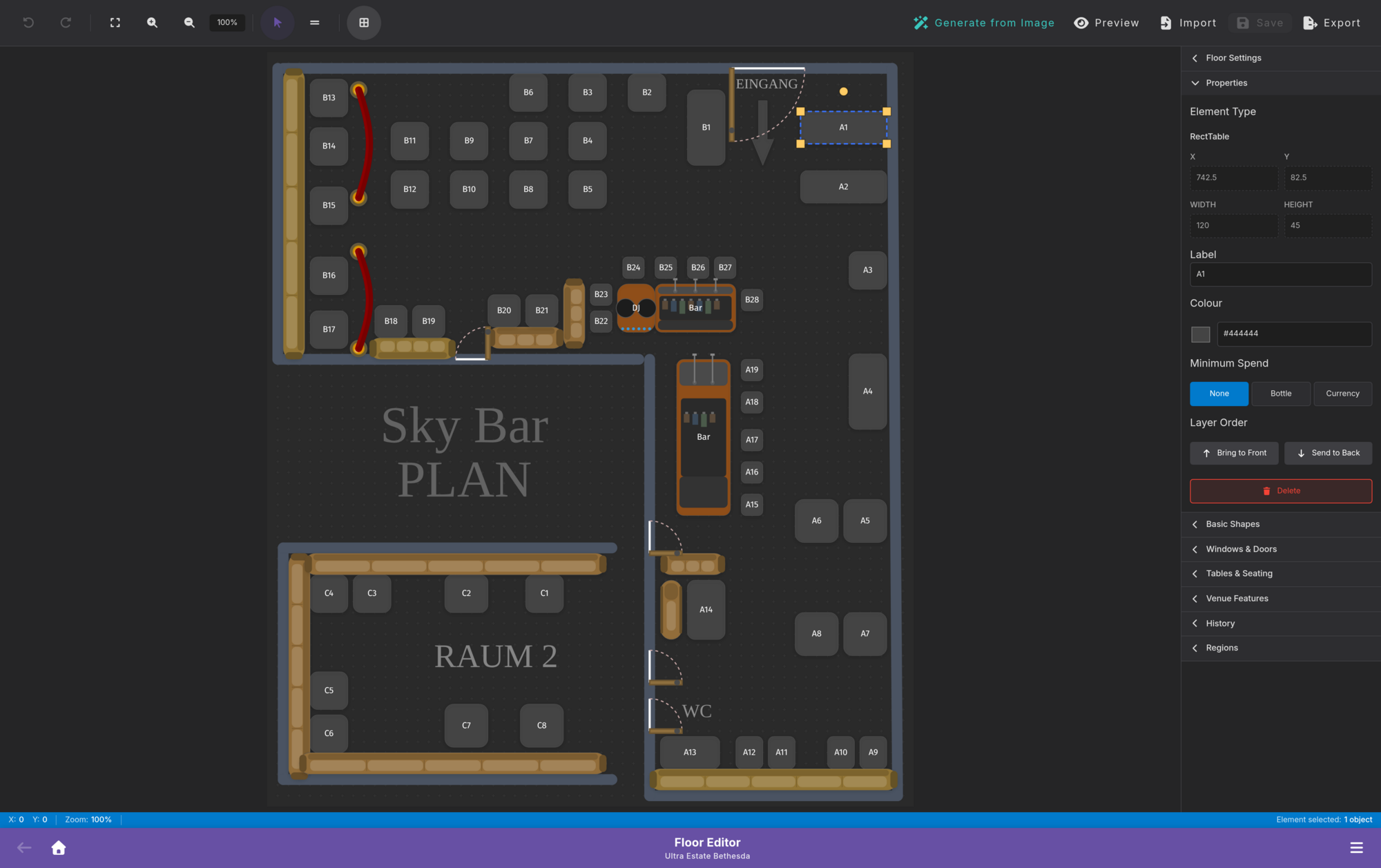Image resolution: width=1381 pixels, height=868 pixels.
Task: Collapse the Properties section
Action: click(x=1280, y=83)
